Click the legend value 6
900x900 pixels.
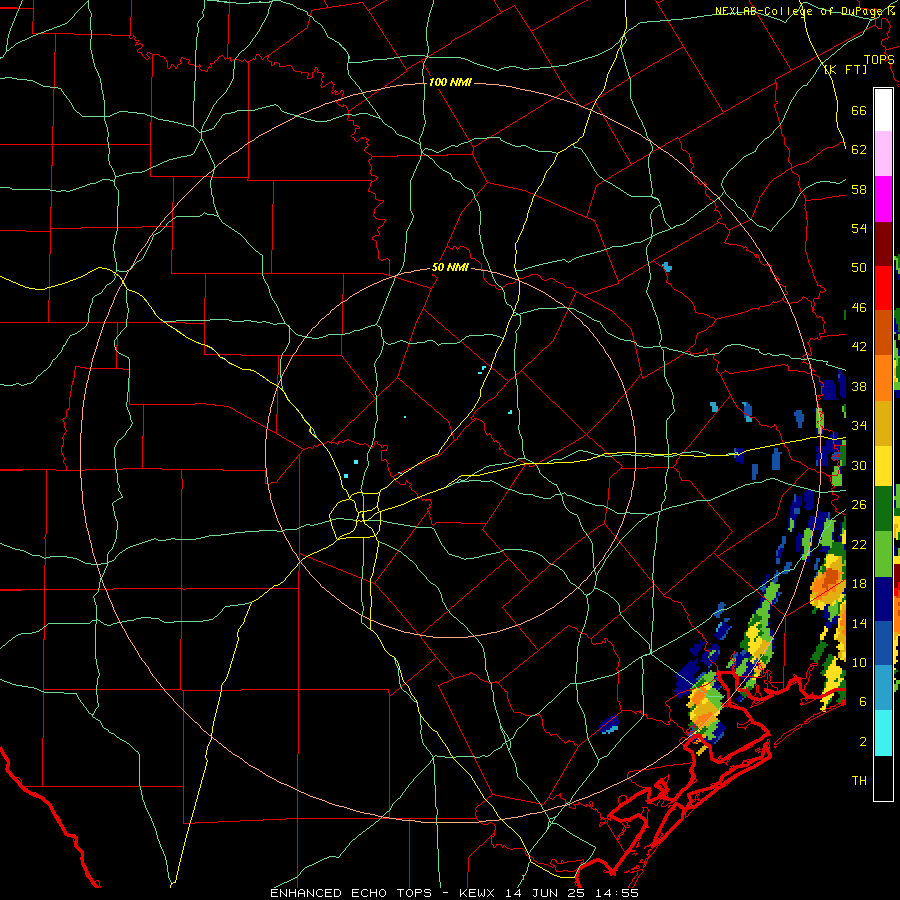[x=863, y=701]
